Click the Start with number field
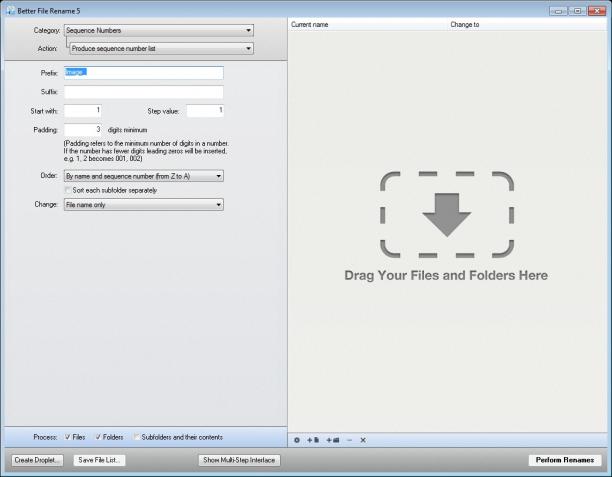The image size is (612, 477). (x=83, y=111)
